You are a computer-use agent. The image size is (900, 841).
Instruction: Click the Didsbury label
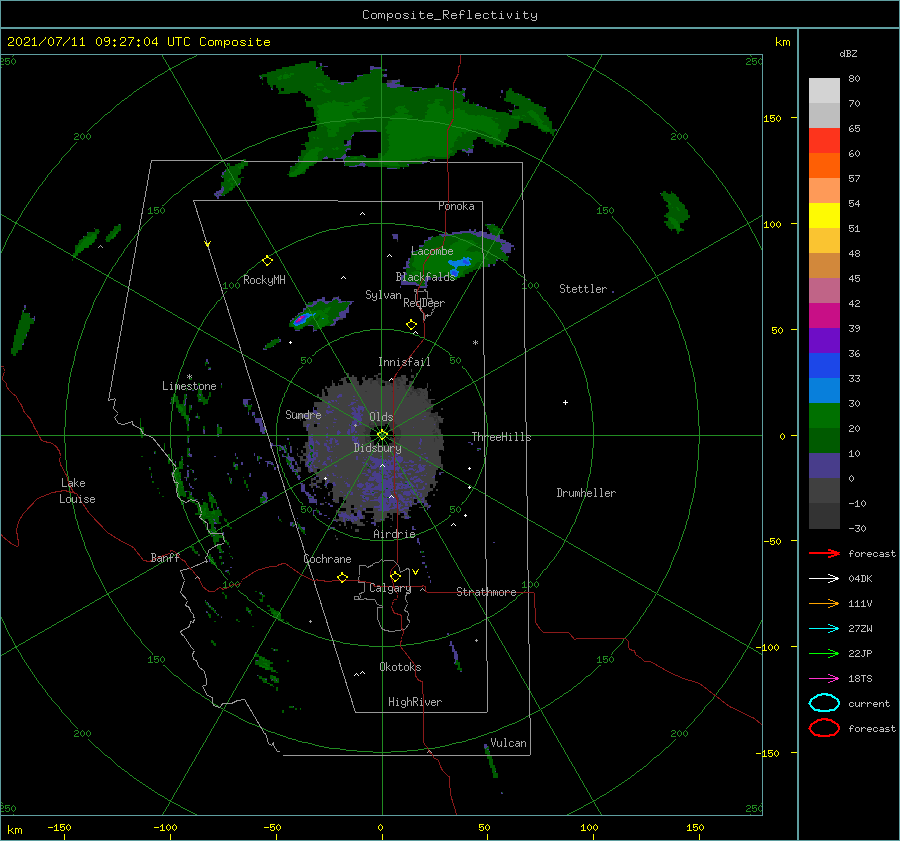click(x=377, y=448)
